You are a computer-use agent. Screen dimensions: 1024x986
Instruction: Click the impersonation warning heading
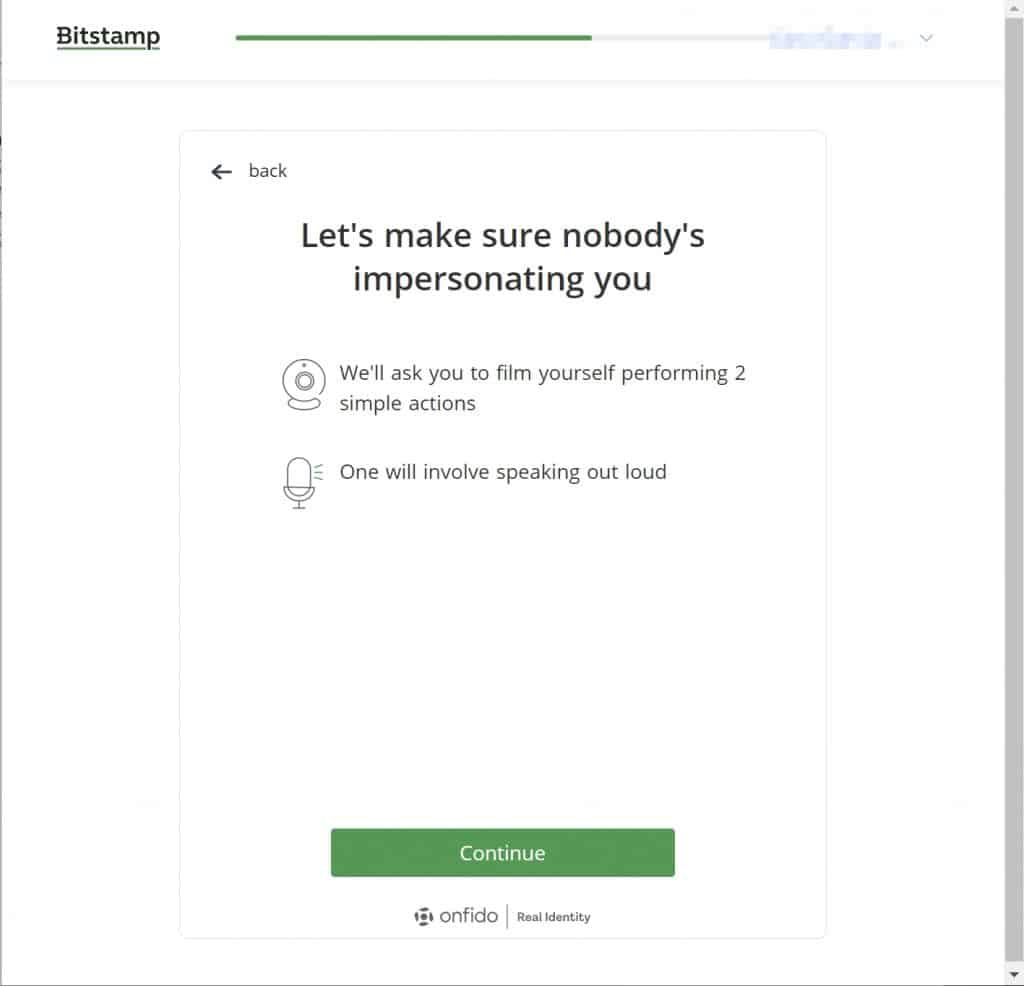pyautogui.click(x=501, y=256)
